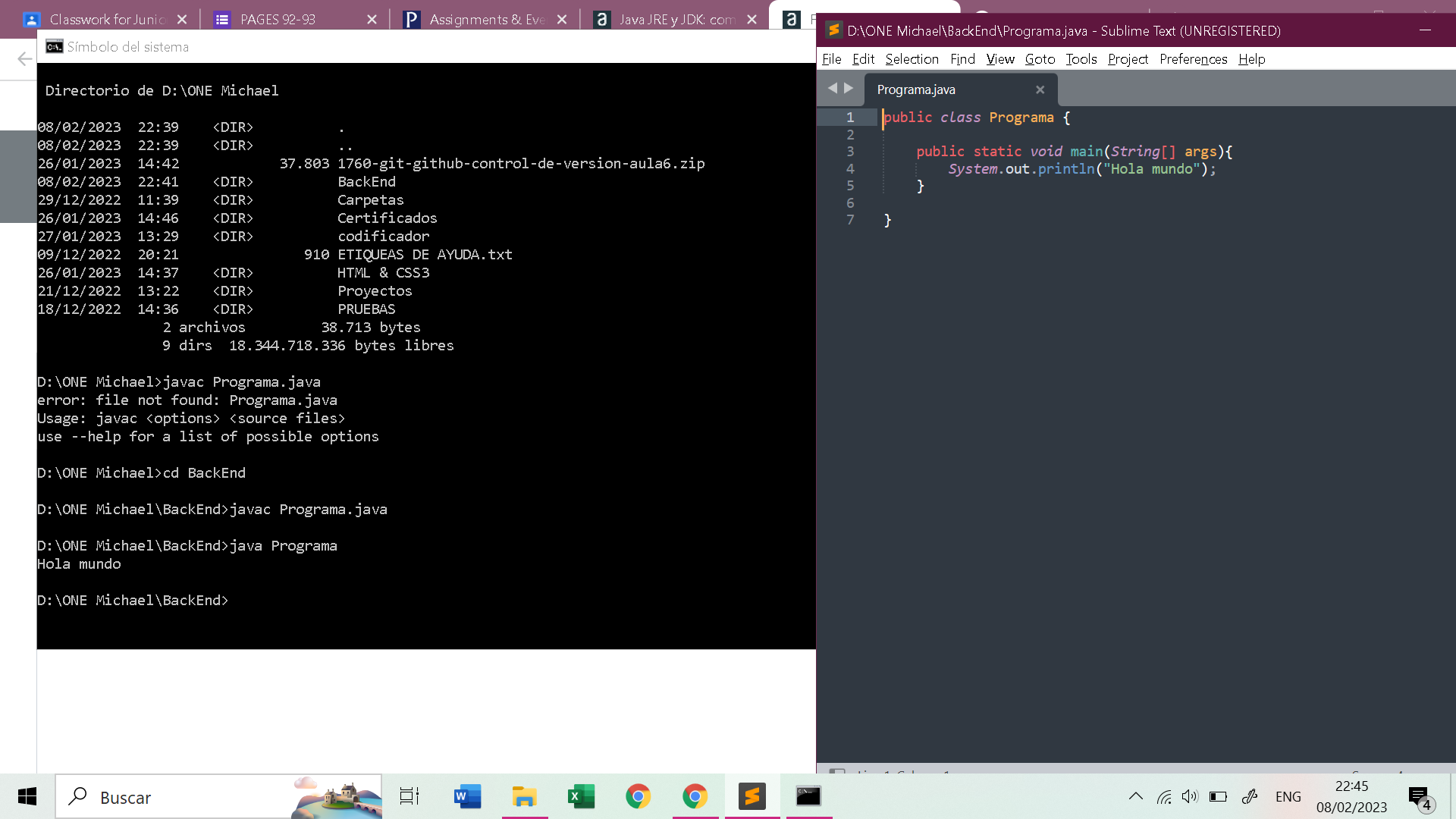
Task: Open the View menu in Sublime Text
Action: click(1000, 59)
